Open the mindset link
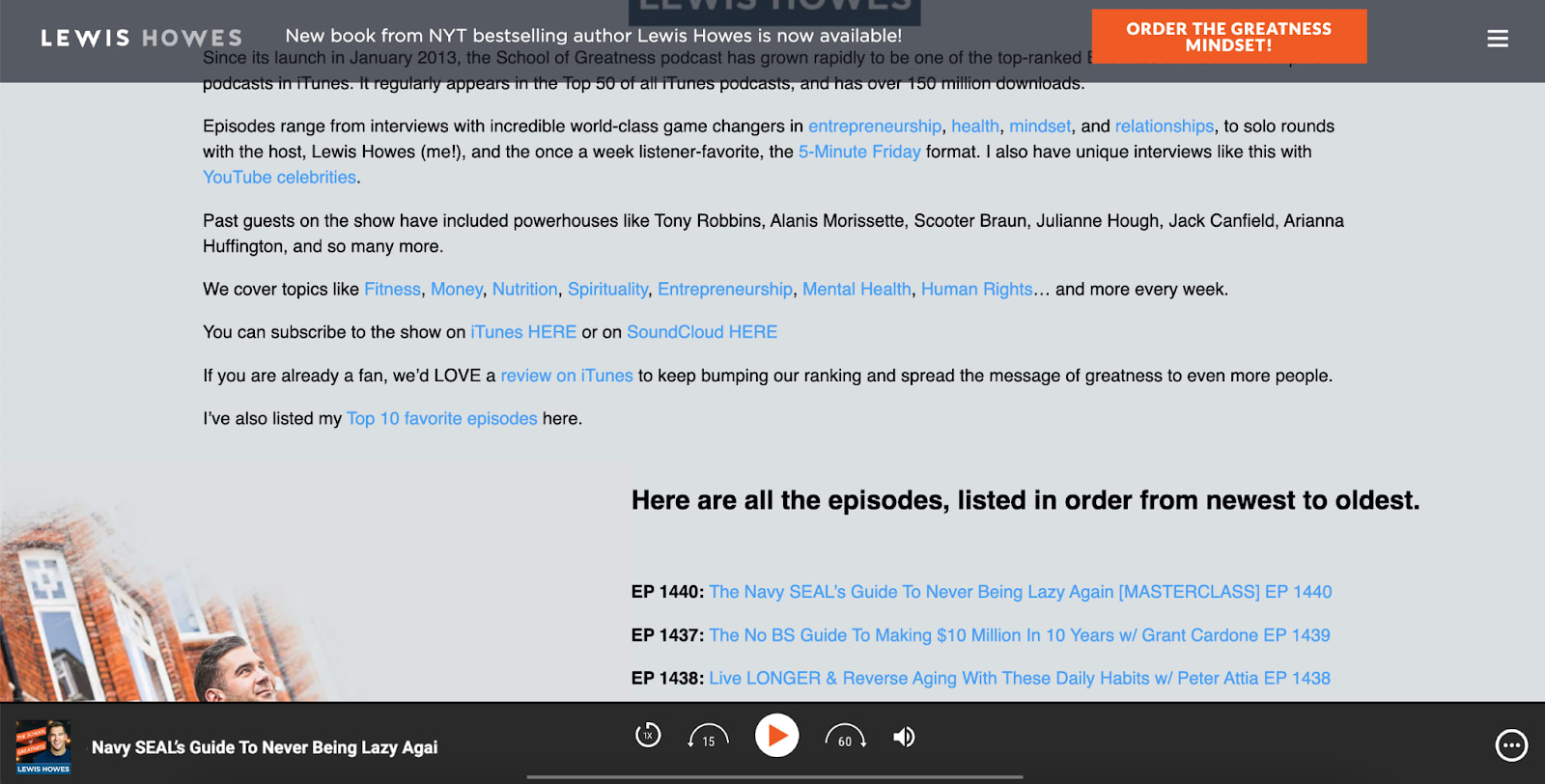This screenshot has width=1545, height=784. click(x=1040, y=126)
